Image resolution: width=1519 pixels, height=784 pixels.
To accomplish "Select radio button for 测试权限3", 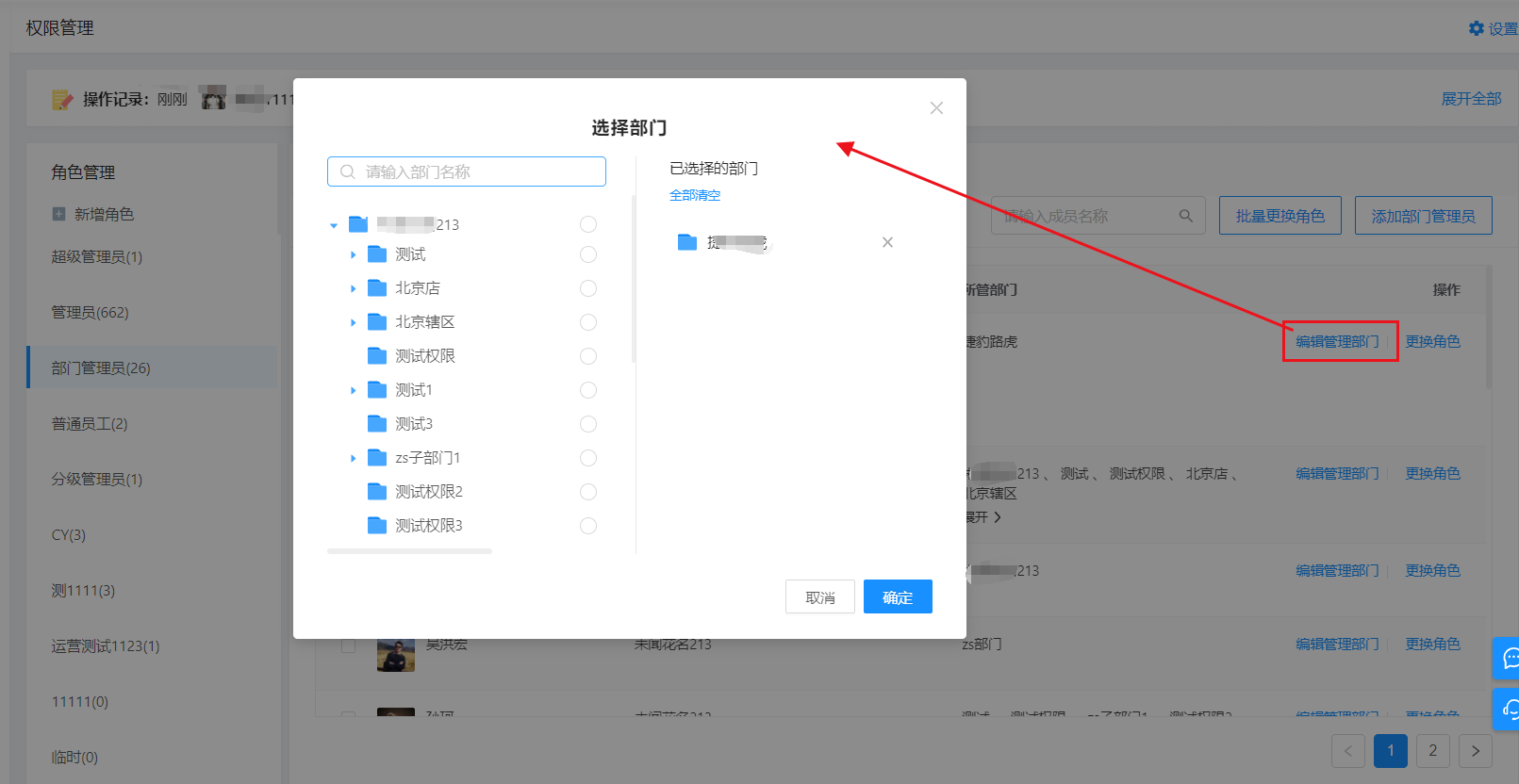I will point(588,526).
